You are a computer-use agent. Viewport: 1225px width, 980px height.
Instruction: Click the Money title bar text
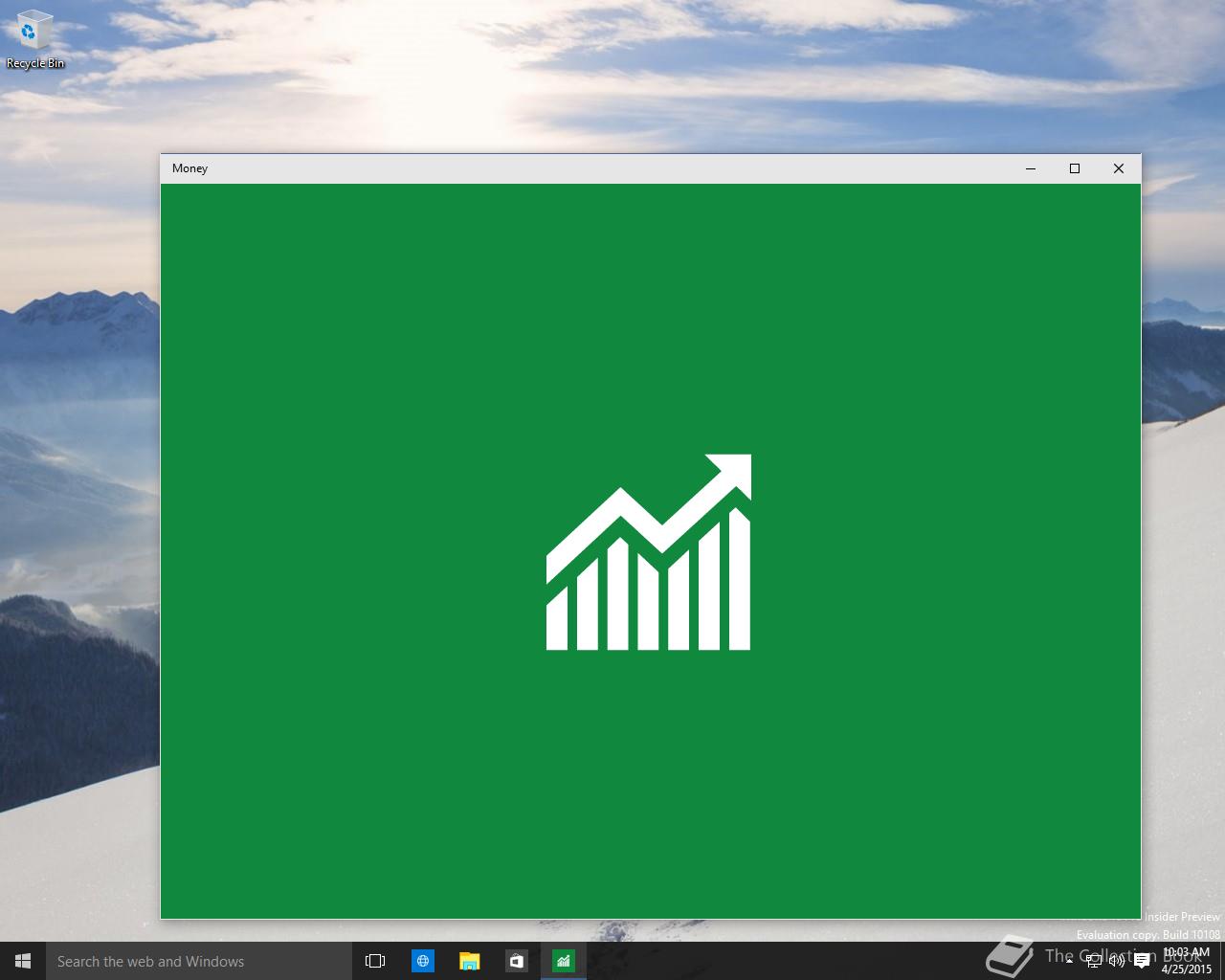(x=189, y=168)
